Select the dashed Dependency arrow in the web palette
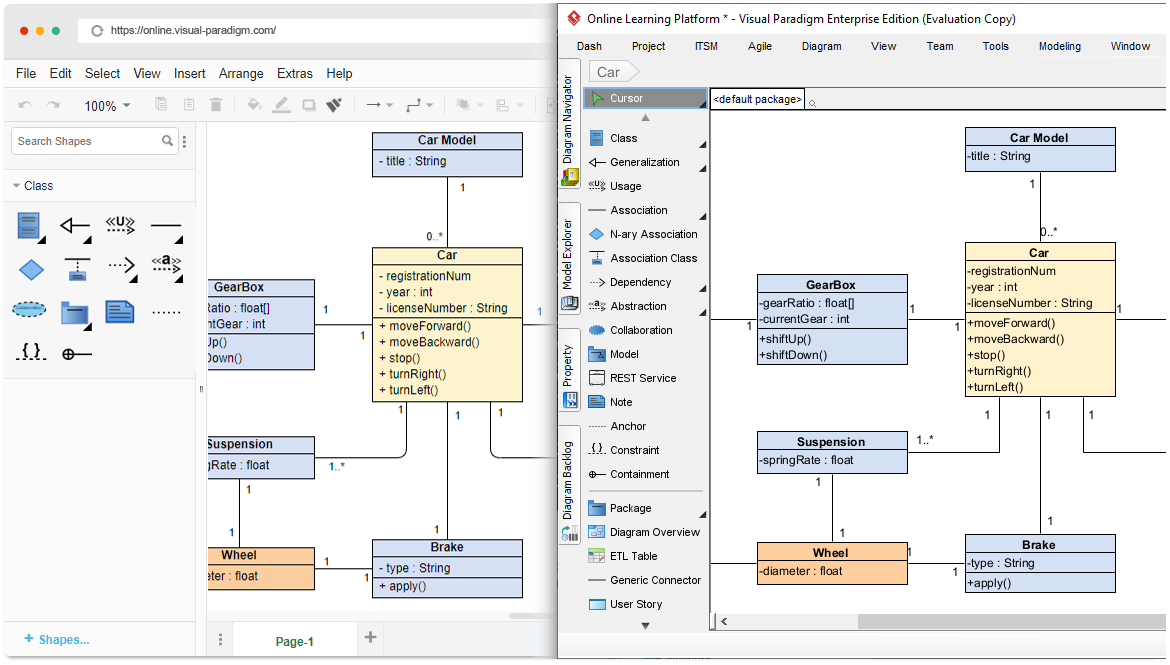 point(121,267)
